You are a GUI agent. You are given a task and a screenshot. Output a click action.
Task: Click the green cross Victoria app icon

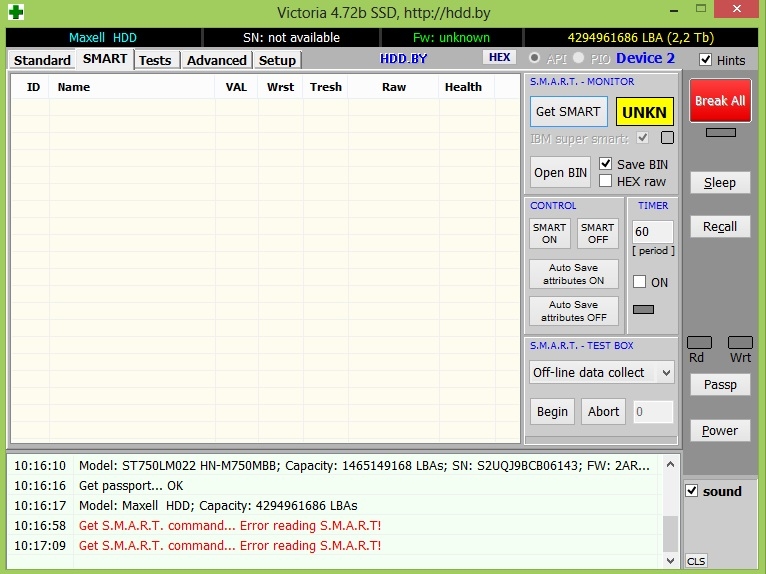coord(16,12)
